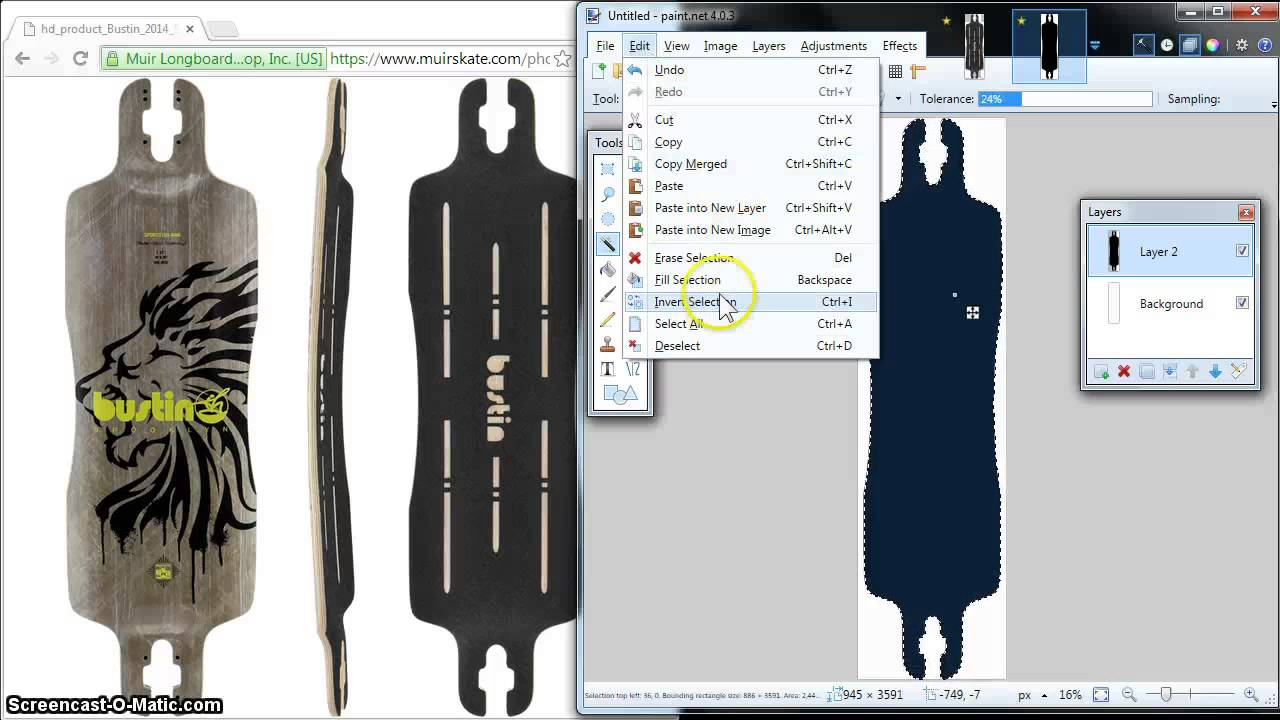
Task: Open the File menu
Action: [x=606, y=46]
